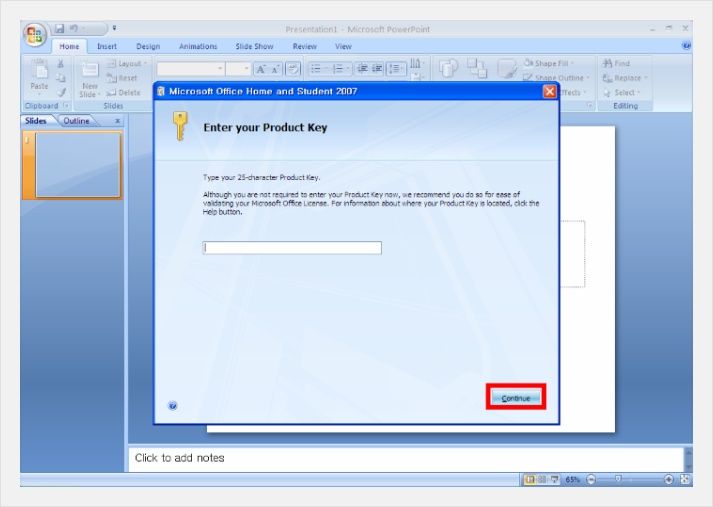Switch to the Home ribbon tab
This screenshot has width=713, height=507.
click(x=69, y=46)
